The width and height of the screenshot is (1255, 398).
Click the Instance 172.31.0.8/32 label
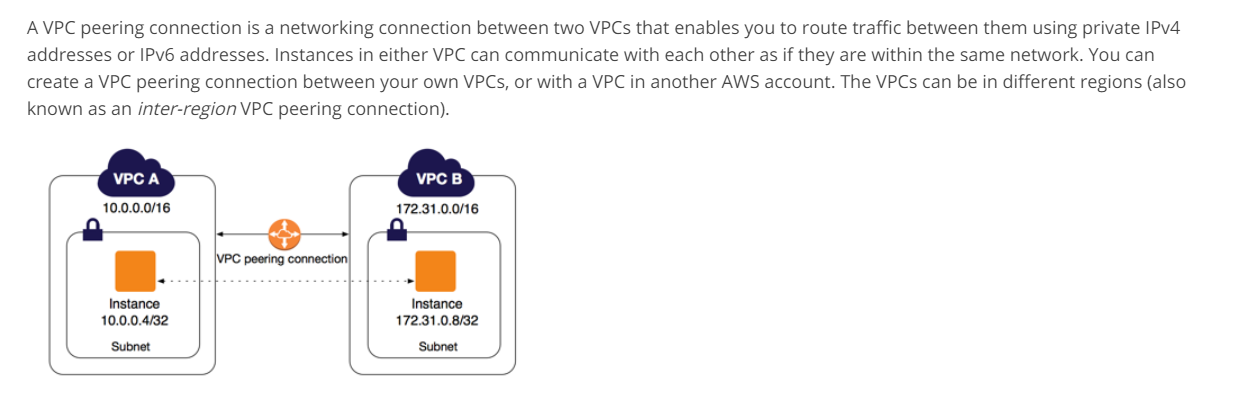point(437,312)
